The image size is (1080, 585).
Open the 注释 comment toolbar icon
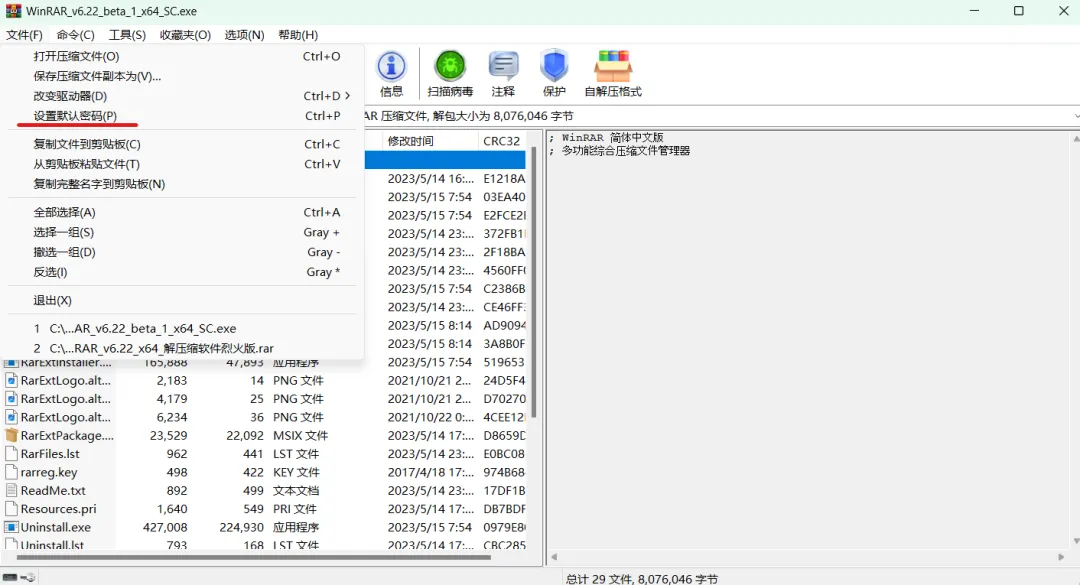pos(503,67)
